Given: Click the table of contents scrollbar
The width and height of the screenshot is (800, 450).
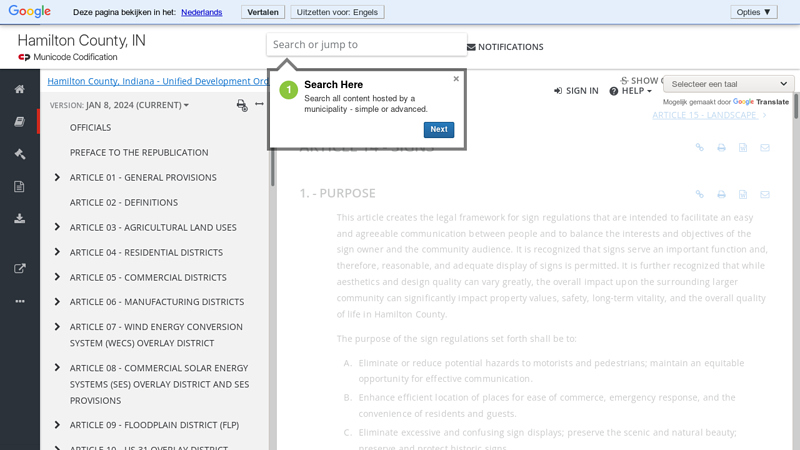Looking at the screenshot, I should pos(272,168).
